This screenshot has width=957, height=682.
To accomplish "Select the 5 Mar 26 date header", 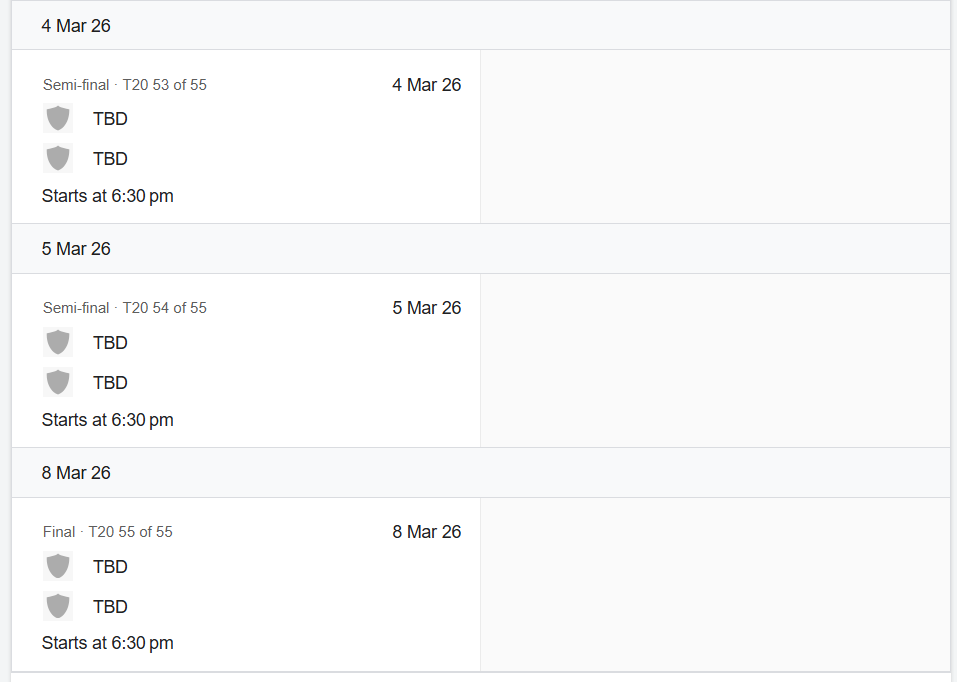I will click(x=76, y=249).
